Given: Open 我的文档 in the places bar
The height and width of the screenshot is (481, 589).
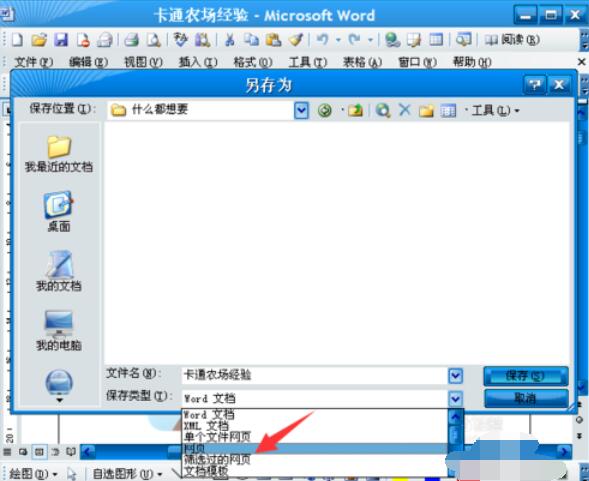Looking at the screenshot, I should [59, 271].
